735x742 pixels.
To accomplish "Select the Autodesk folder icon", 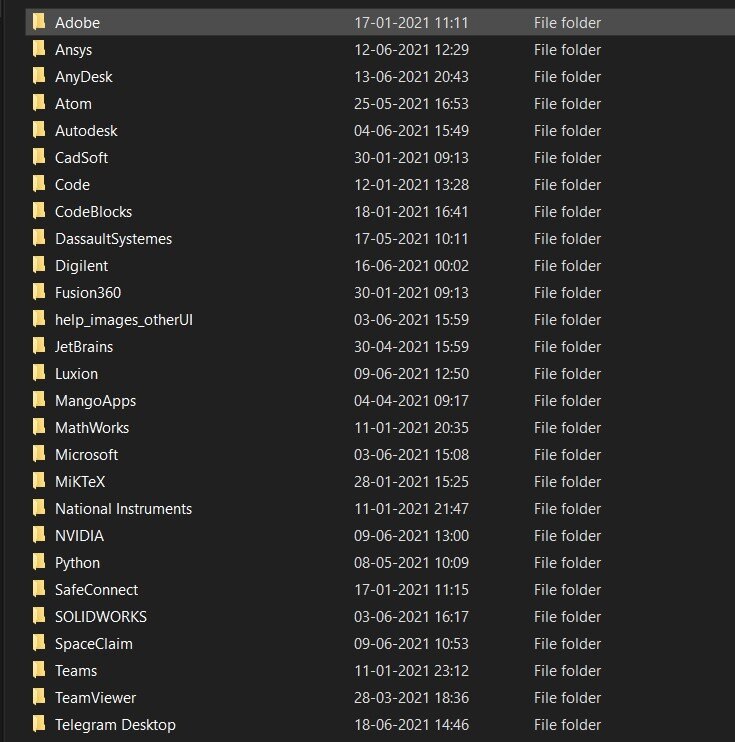I will (x=39, y=130).
